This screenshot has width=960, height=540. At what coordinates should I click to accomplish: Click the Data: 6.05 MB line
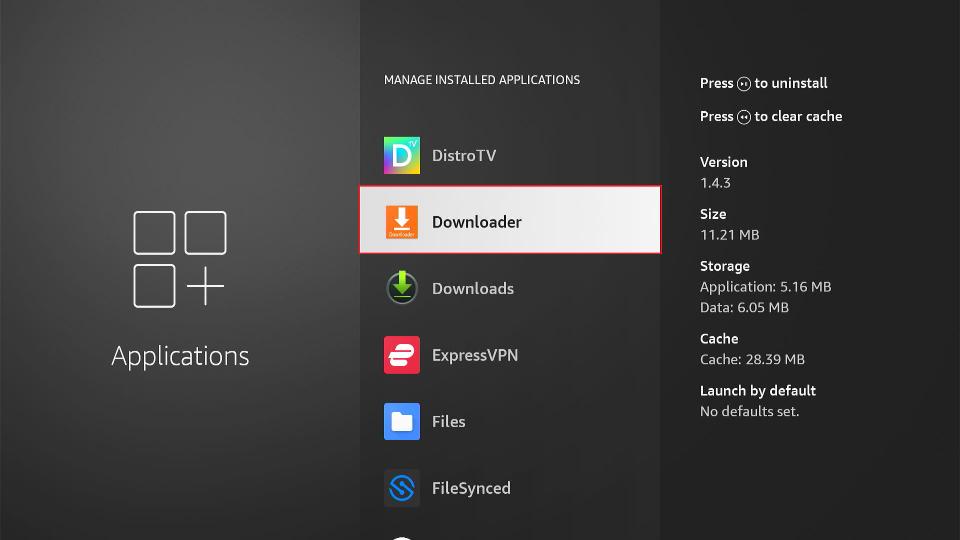(744, 308)
